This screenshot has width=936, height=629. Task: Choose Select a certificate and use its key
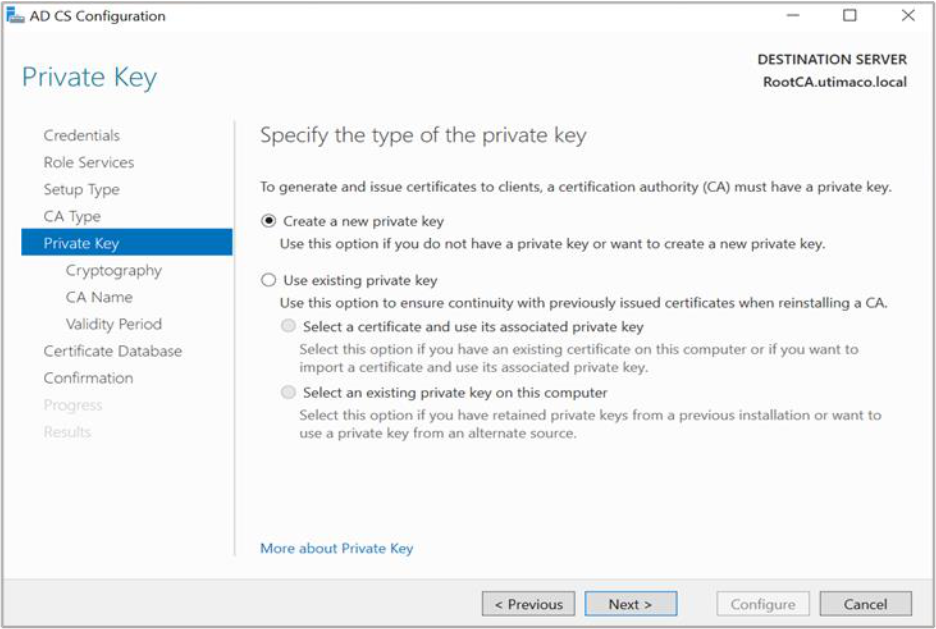coord(289,327)
